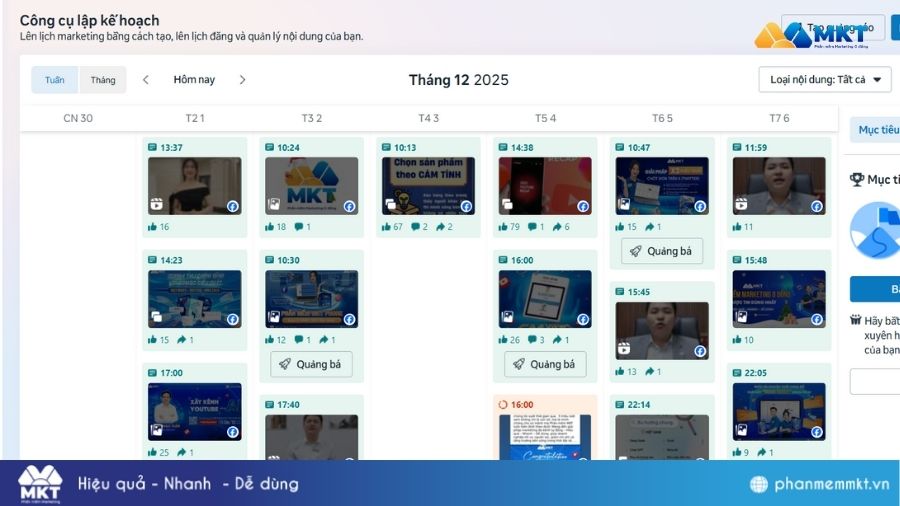The height and width of the screenshot is (506, 900).
Task: Open the scheduled 16:00 post with orange clock
Action: (x=545, y=437)
